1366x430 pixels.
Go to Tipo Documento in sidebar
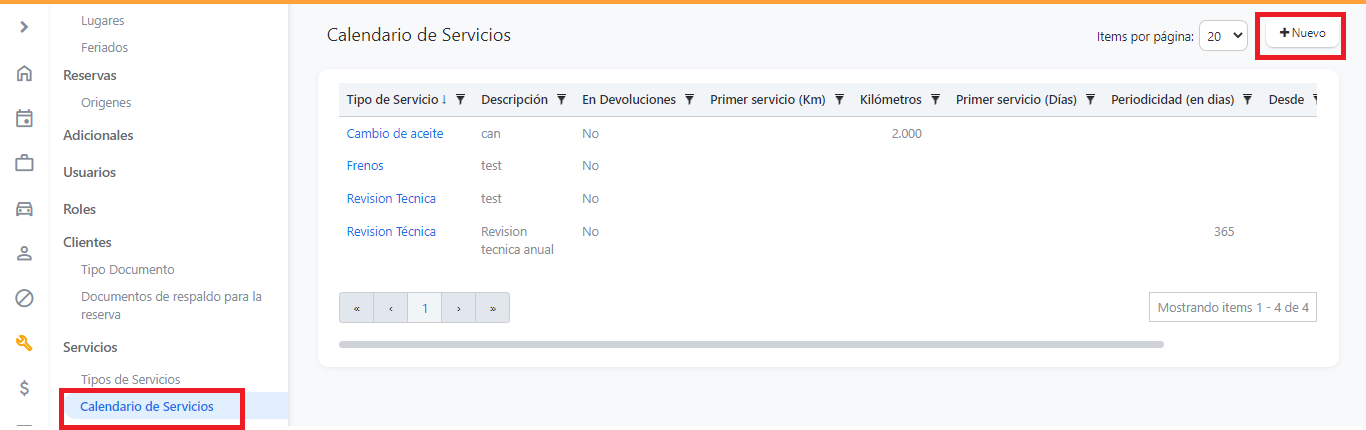tap(127, 270)
